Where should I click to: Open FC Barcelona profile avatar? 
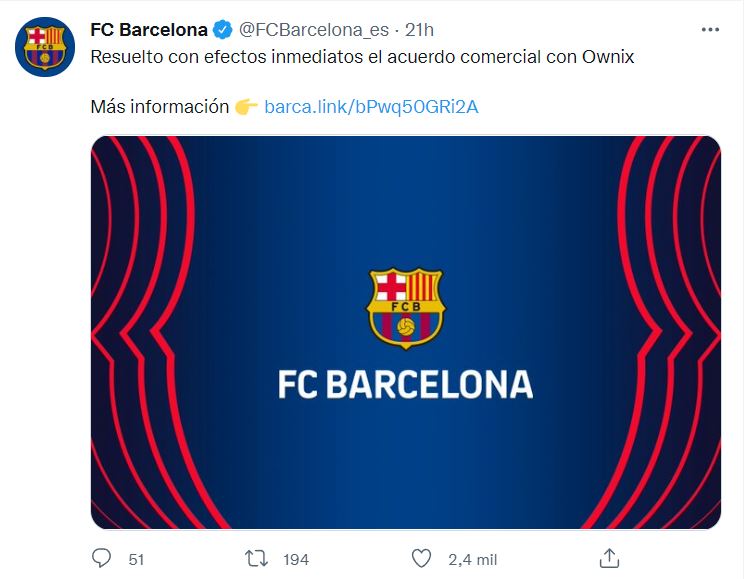coord(45,46)
